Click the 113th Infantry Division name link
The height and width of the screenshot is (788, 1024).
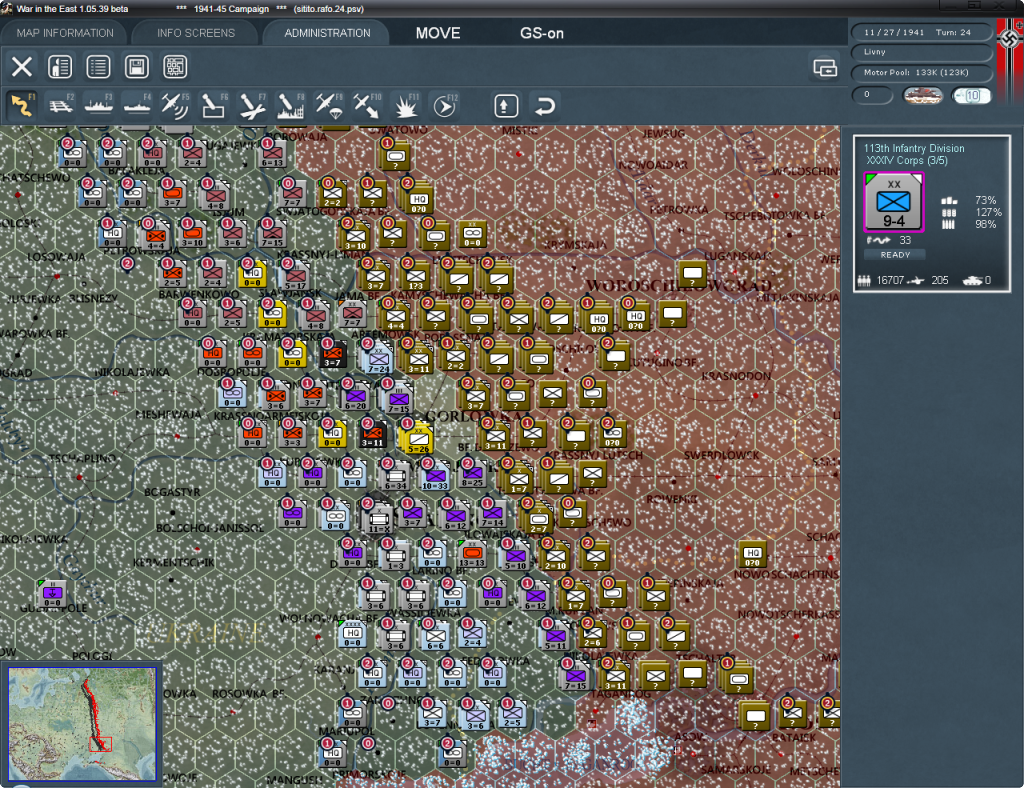pyautogui.click(x=914, y=148)
